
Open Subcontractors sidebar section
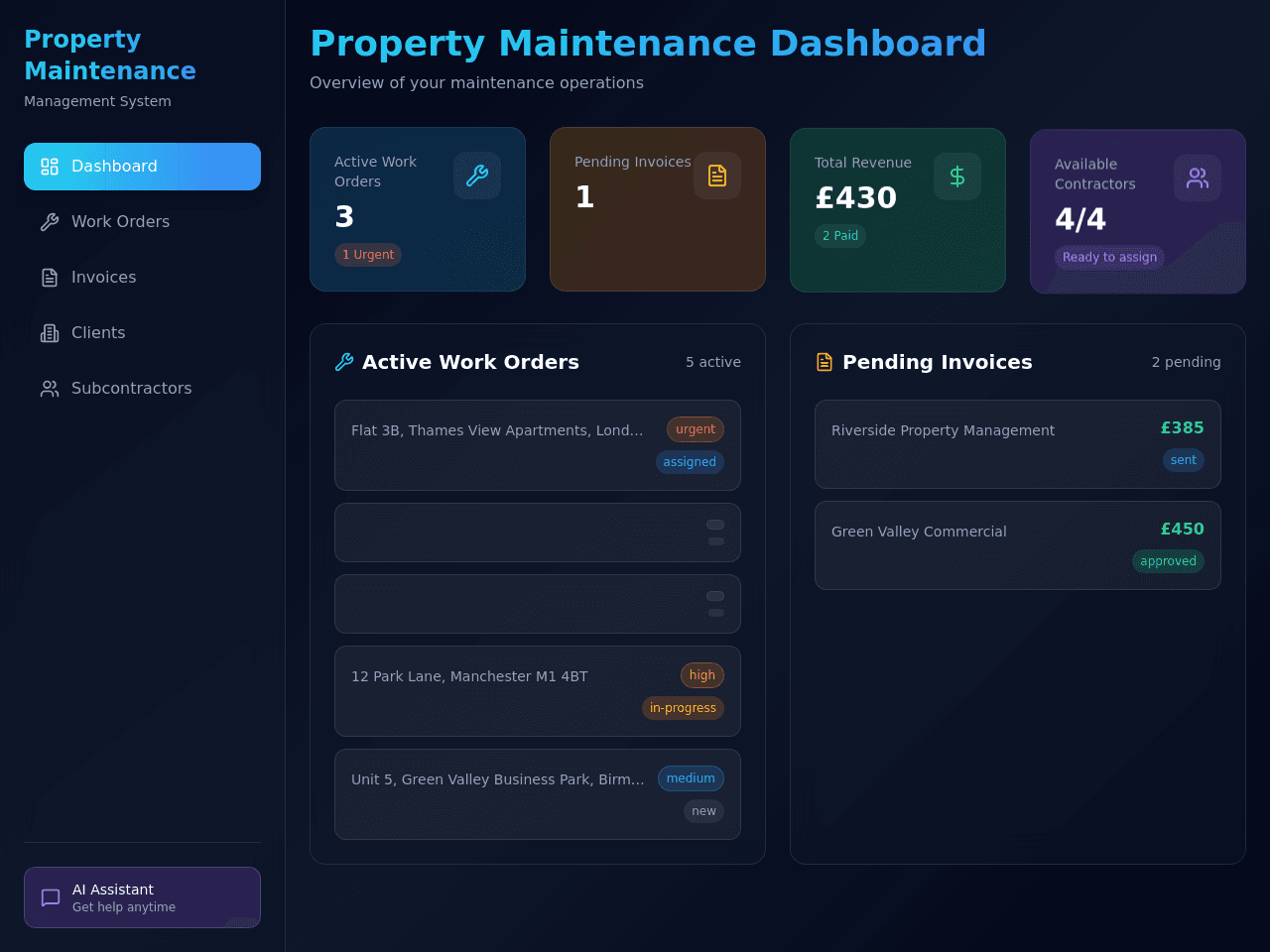(142, 389)
